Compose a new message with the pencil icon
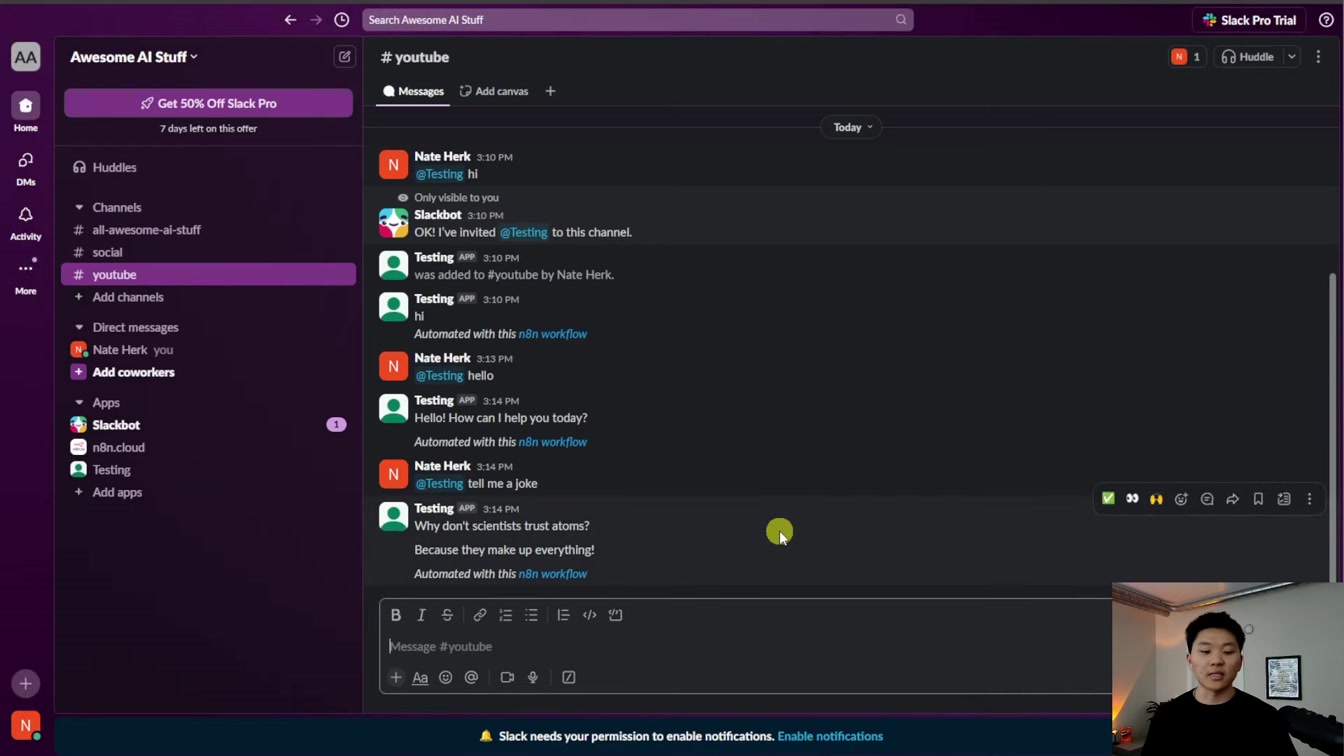1344x756 pixels. tap(345, 57)
